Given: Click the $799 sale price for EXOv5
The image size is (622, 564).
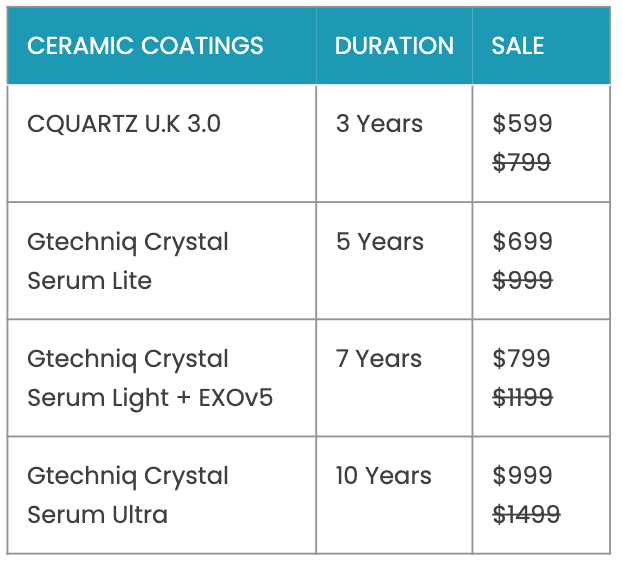Looking at the screenshot, I should coord(522,359).
